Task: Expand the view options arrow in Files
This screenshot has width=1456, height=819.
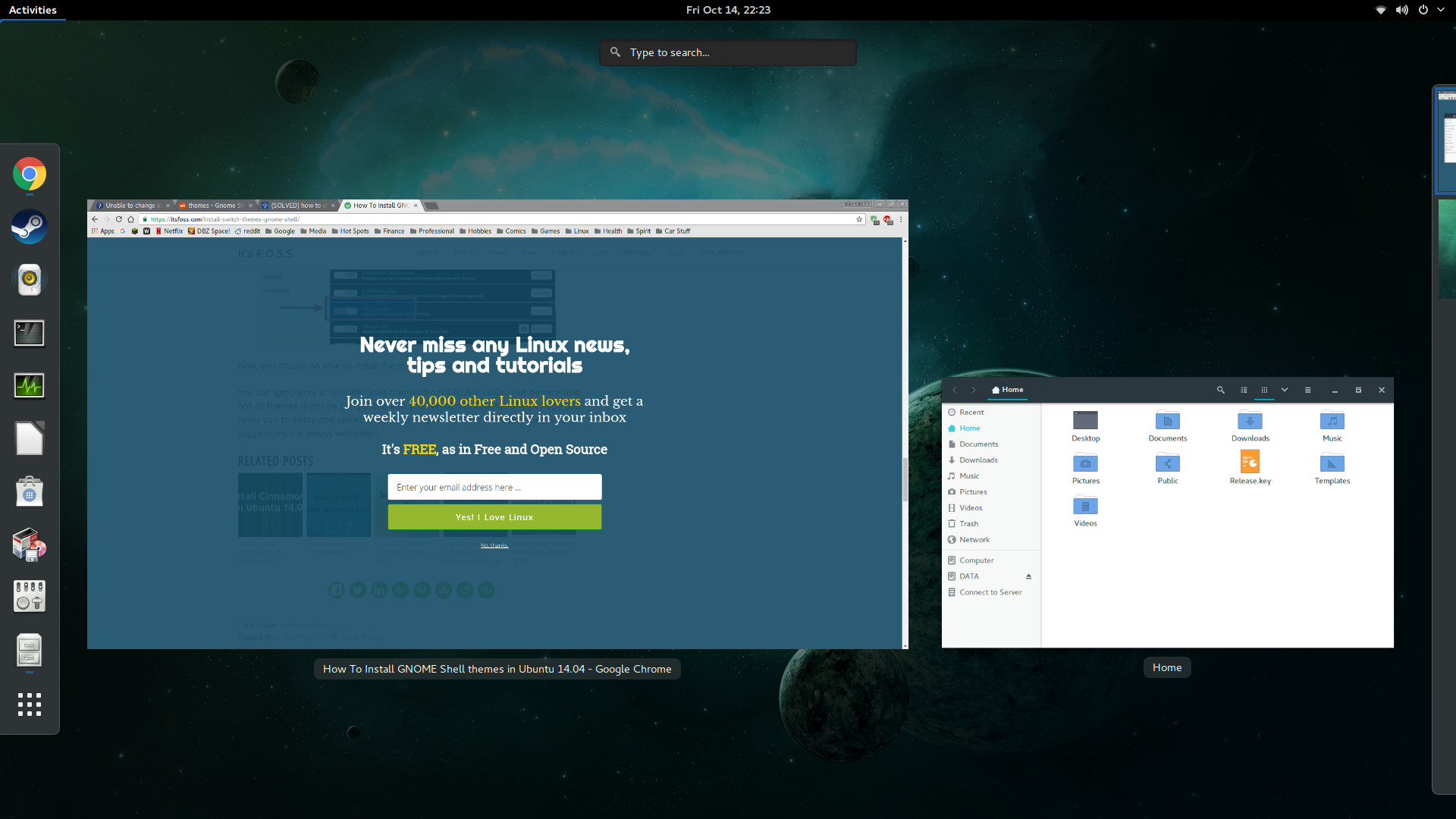Action: (1285, 390)
